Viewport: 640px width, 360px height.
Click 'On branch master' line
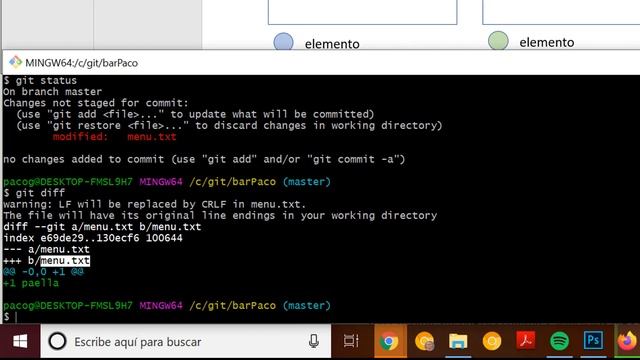pyautogui.click(x=52, y=91)
